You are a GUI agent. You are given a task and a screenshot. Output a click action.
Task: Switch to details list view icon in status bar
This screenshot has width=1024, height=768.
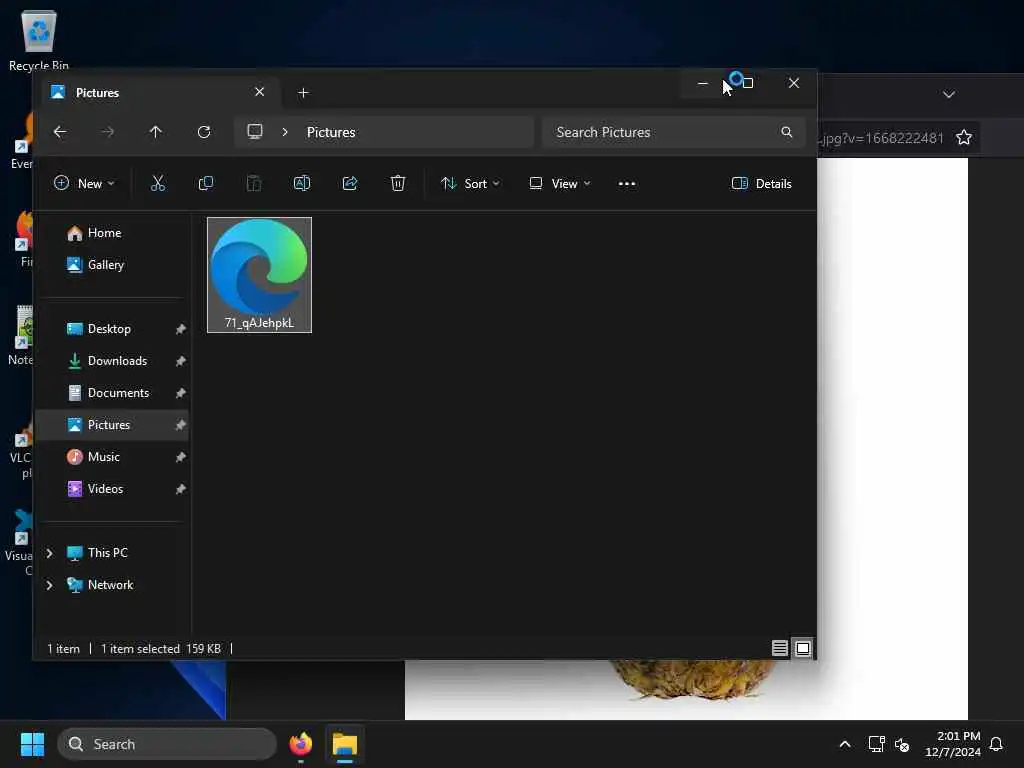point(779,648)
